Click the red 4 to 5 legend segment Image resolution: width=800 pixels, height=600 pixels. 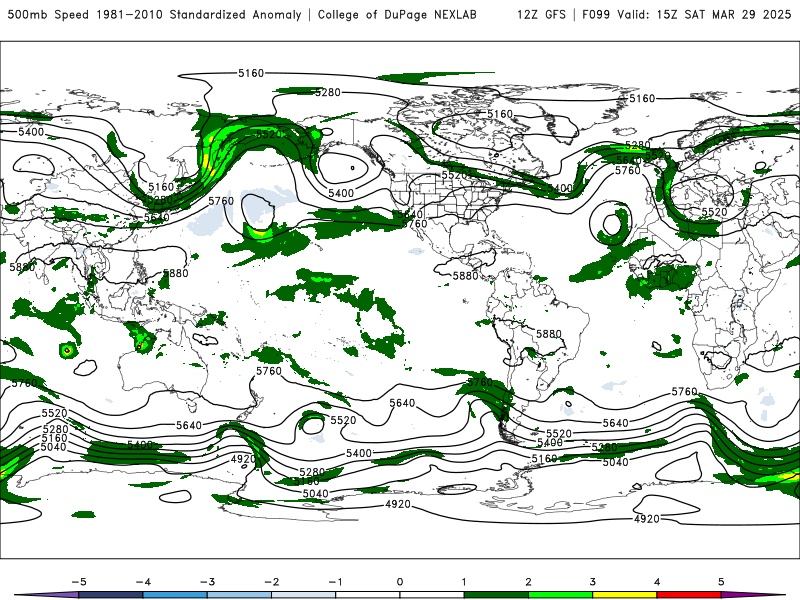[689, 595]
